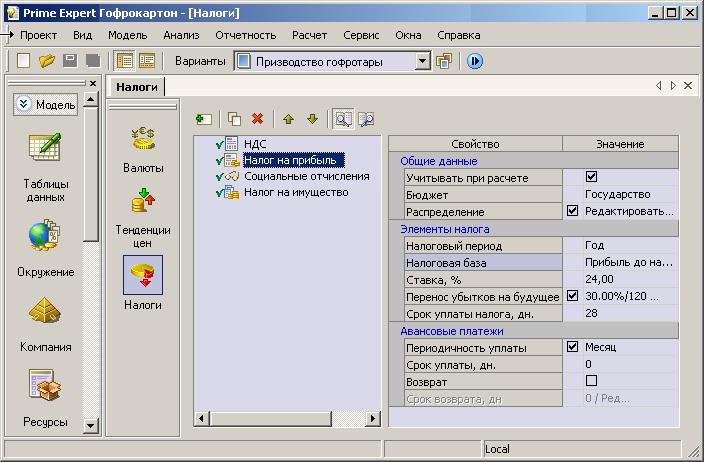Screen dimensions: 704x462
Task: Copy the selected tax with the duplicate icon
Action: click(234, 119)
